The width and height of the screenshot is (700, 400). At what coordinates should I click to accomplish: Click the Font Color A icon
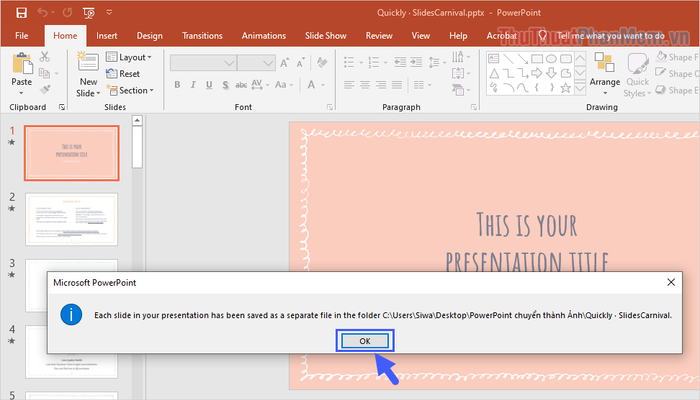click(311, 85)
